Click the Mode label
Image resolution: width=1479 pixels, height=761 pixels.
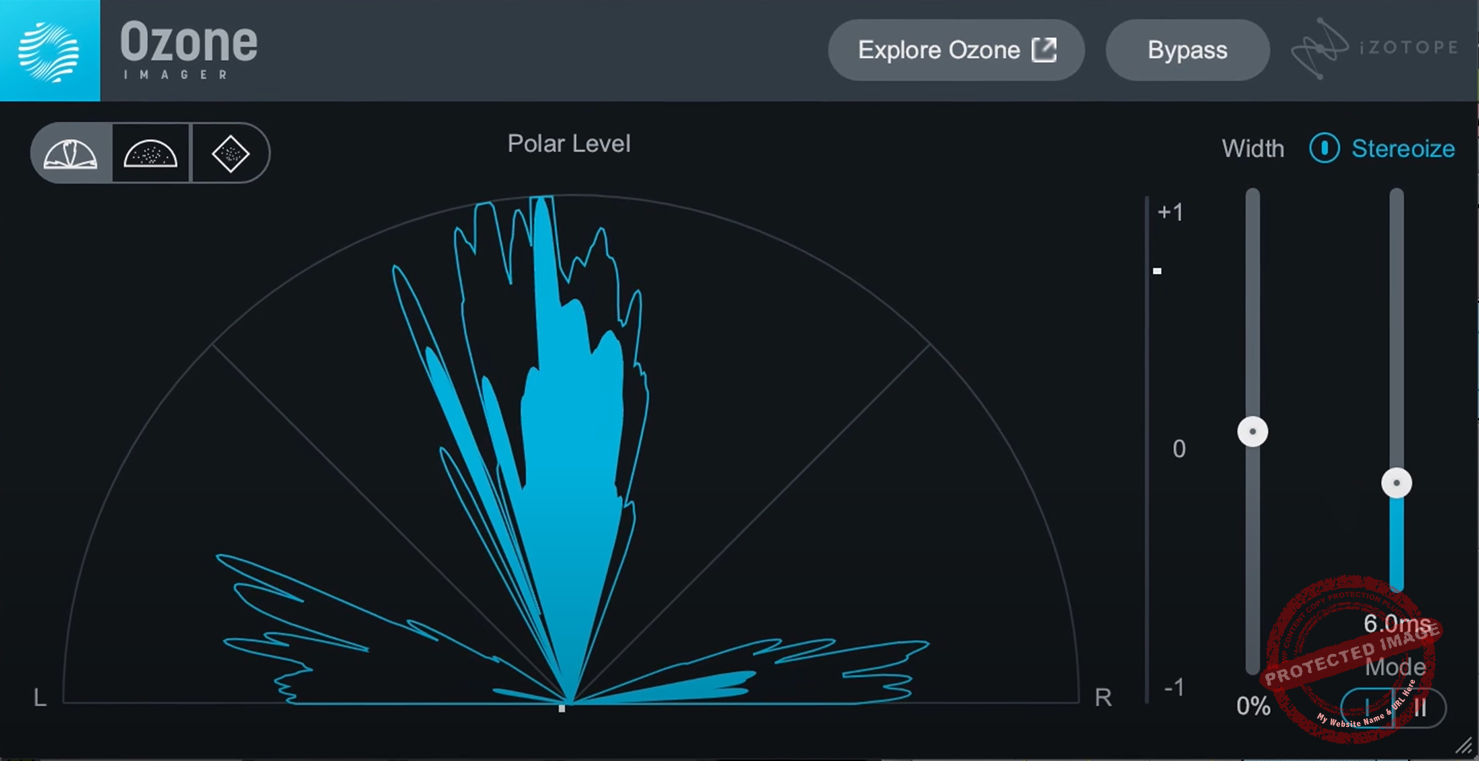(x=1395, y=667)
